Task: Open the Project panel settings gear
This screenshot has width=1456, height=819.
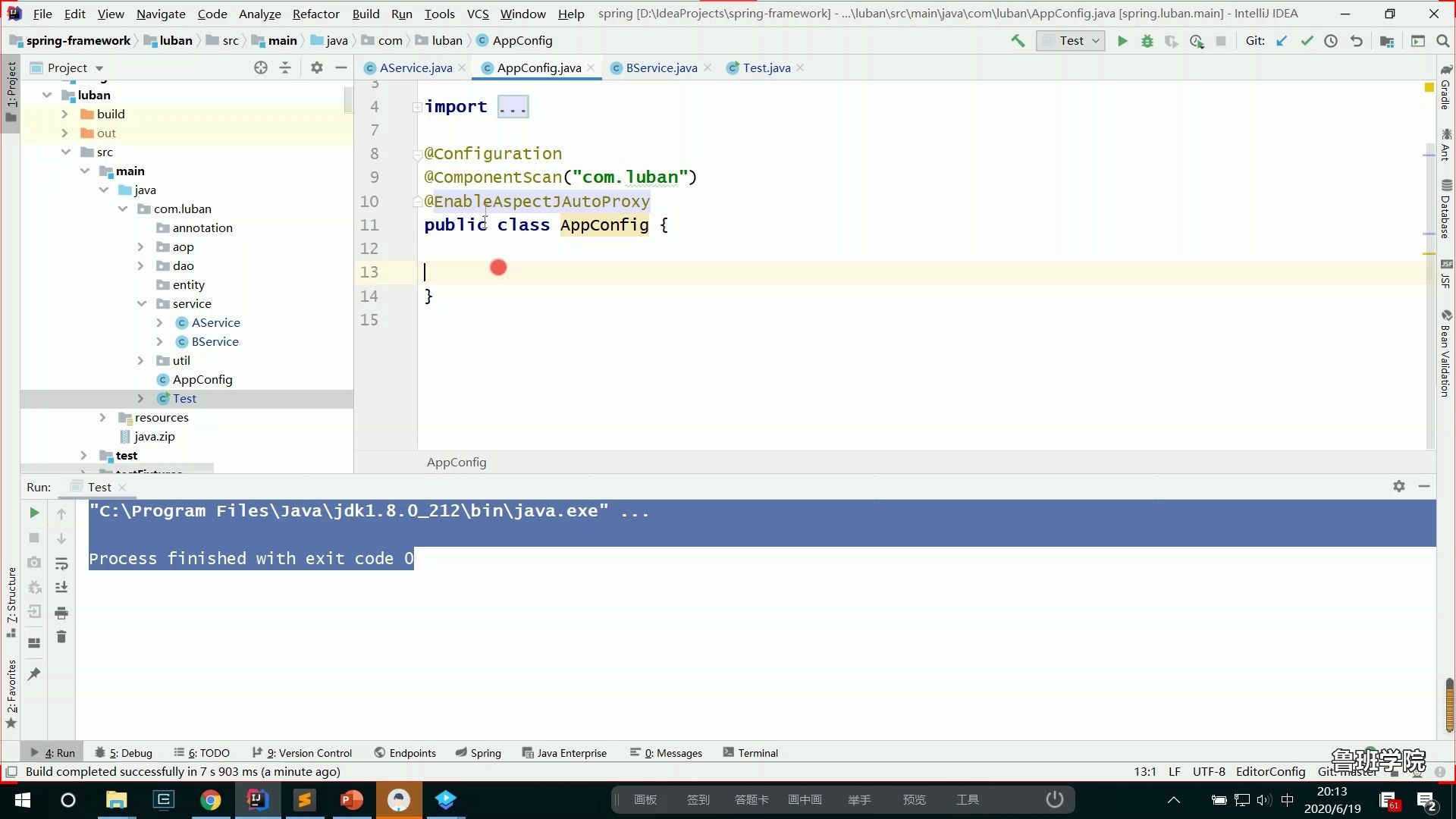Action: point(317,67)
